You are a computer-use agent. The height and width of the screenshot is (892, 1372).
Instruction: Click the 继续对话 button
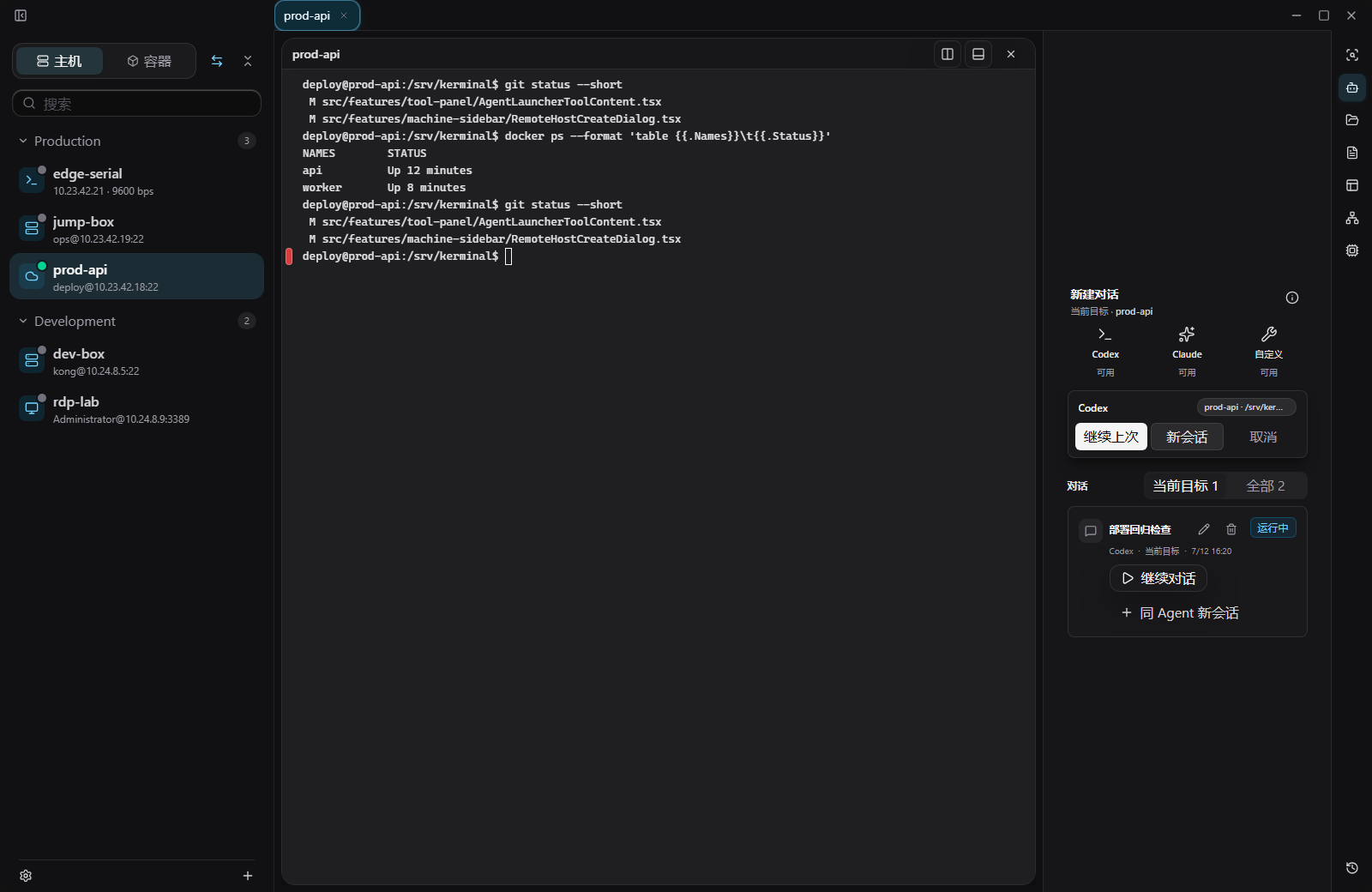click(1158, 578)
